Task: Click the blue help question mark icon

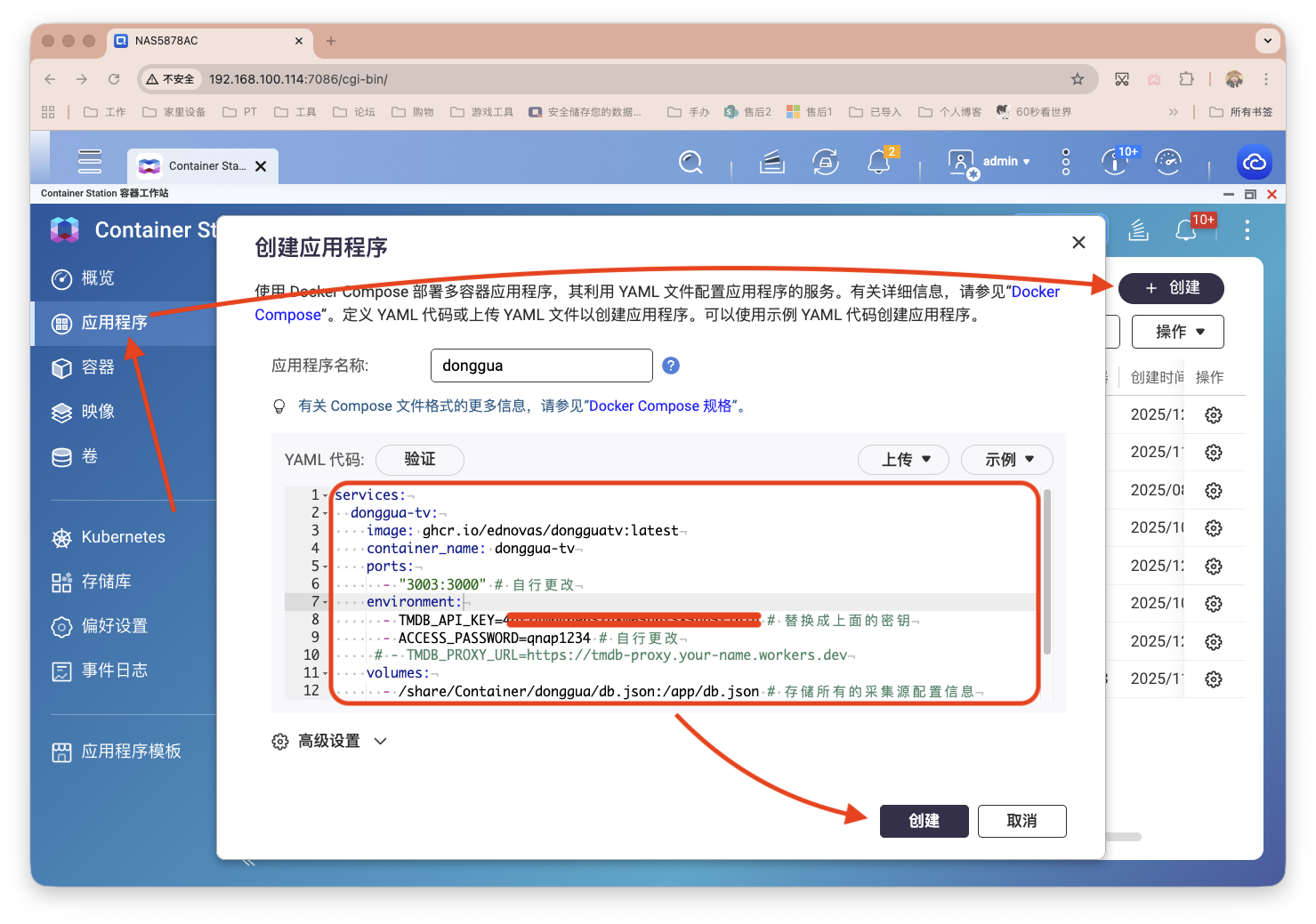Action: tap(671, 366)
